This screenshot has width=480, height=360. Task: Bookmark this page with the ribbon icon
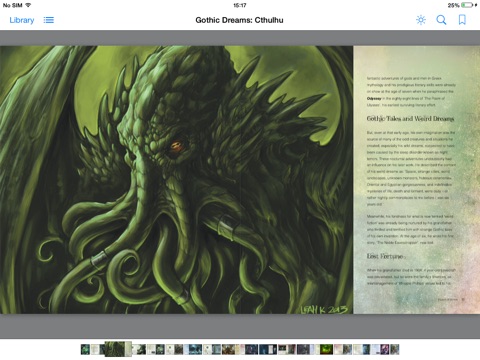point(462,20)
